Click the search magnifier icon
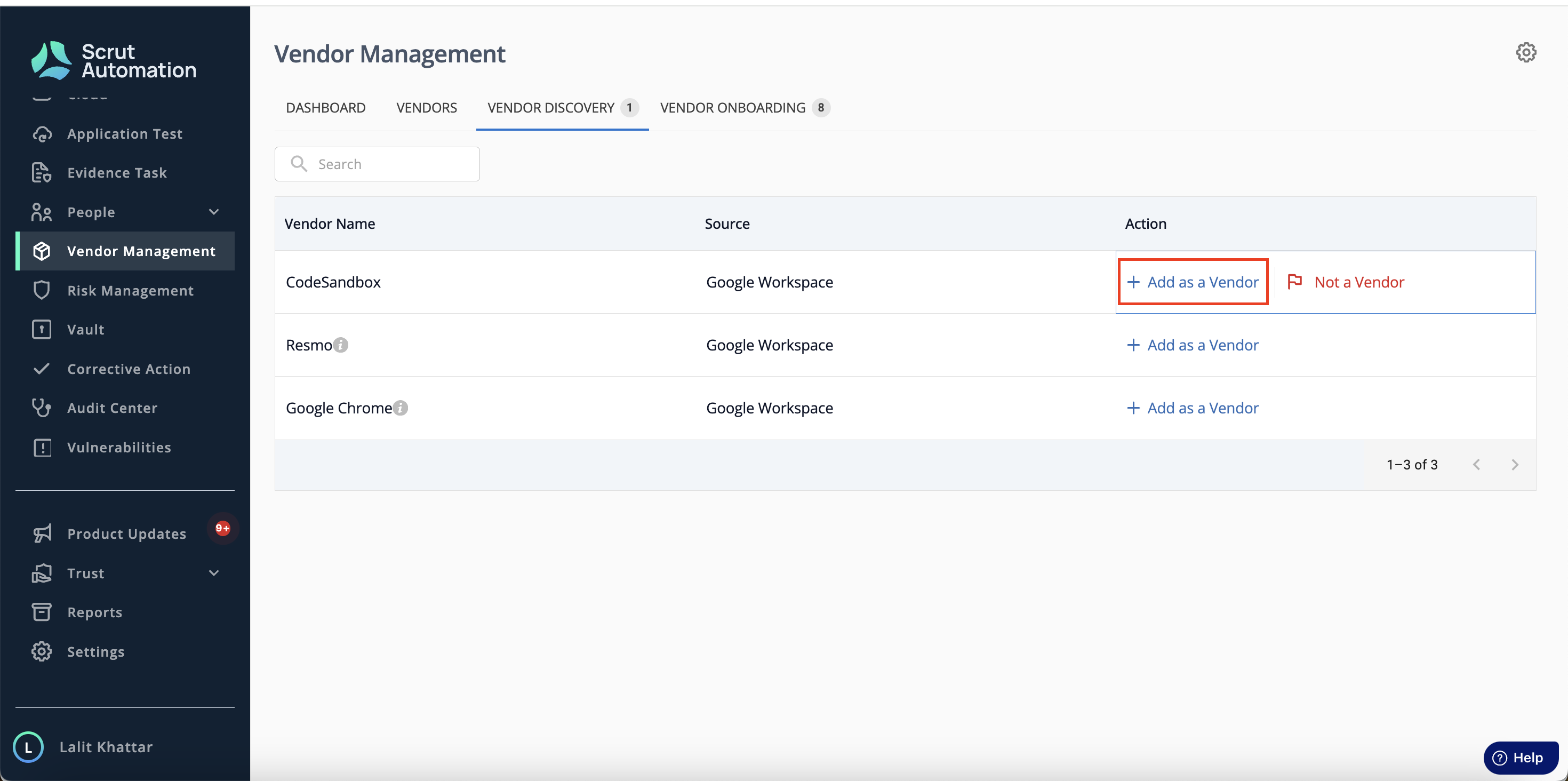The width and height of the screenshot is (1568, 781). pyautogui.click(x=298, y=164)
